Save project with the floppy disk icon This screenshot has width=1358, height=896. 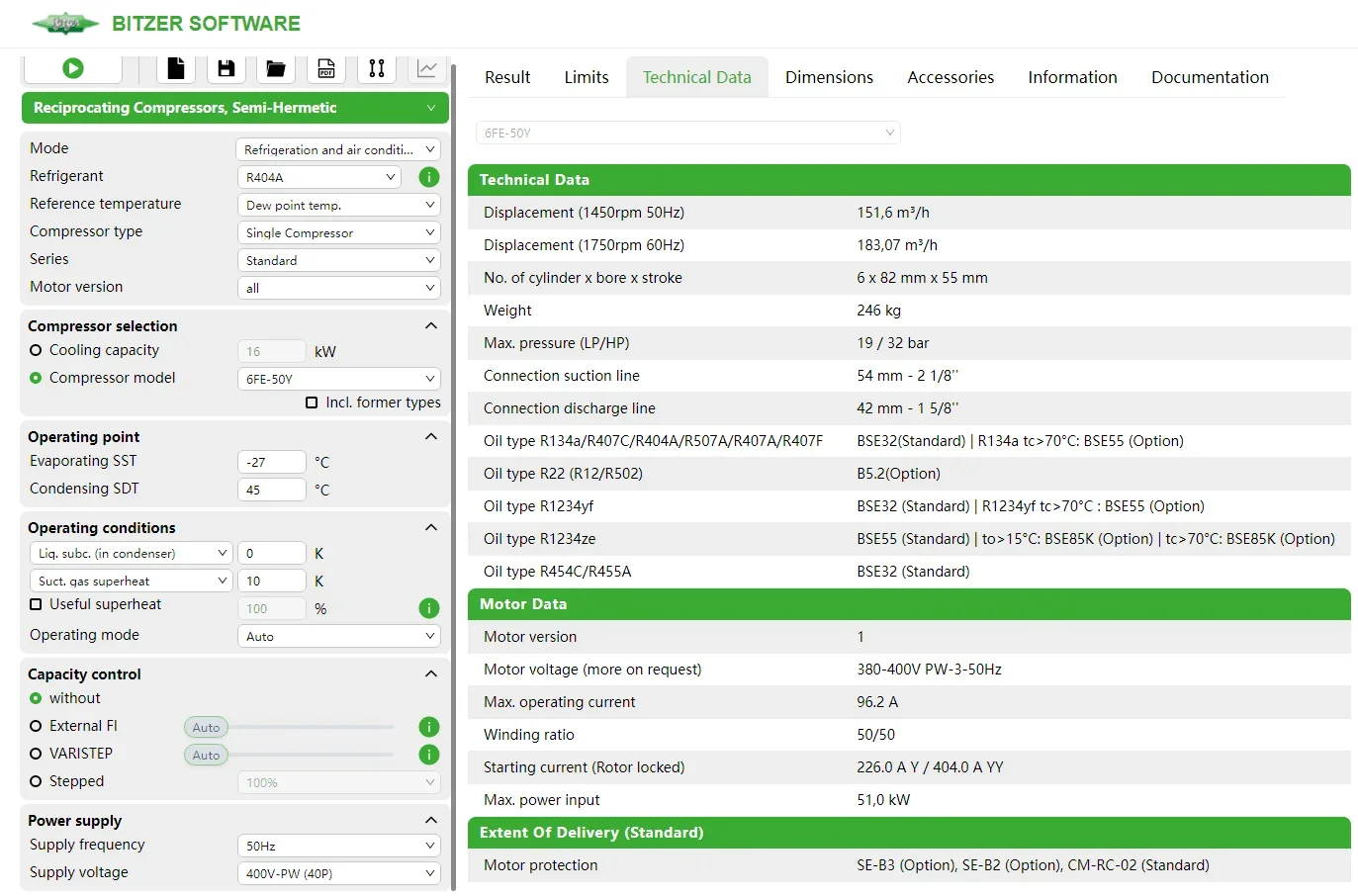tap(226, 68)
